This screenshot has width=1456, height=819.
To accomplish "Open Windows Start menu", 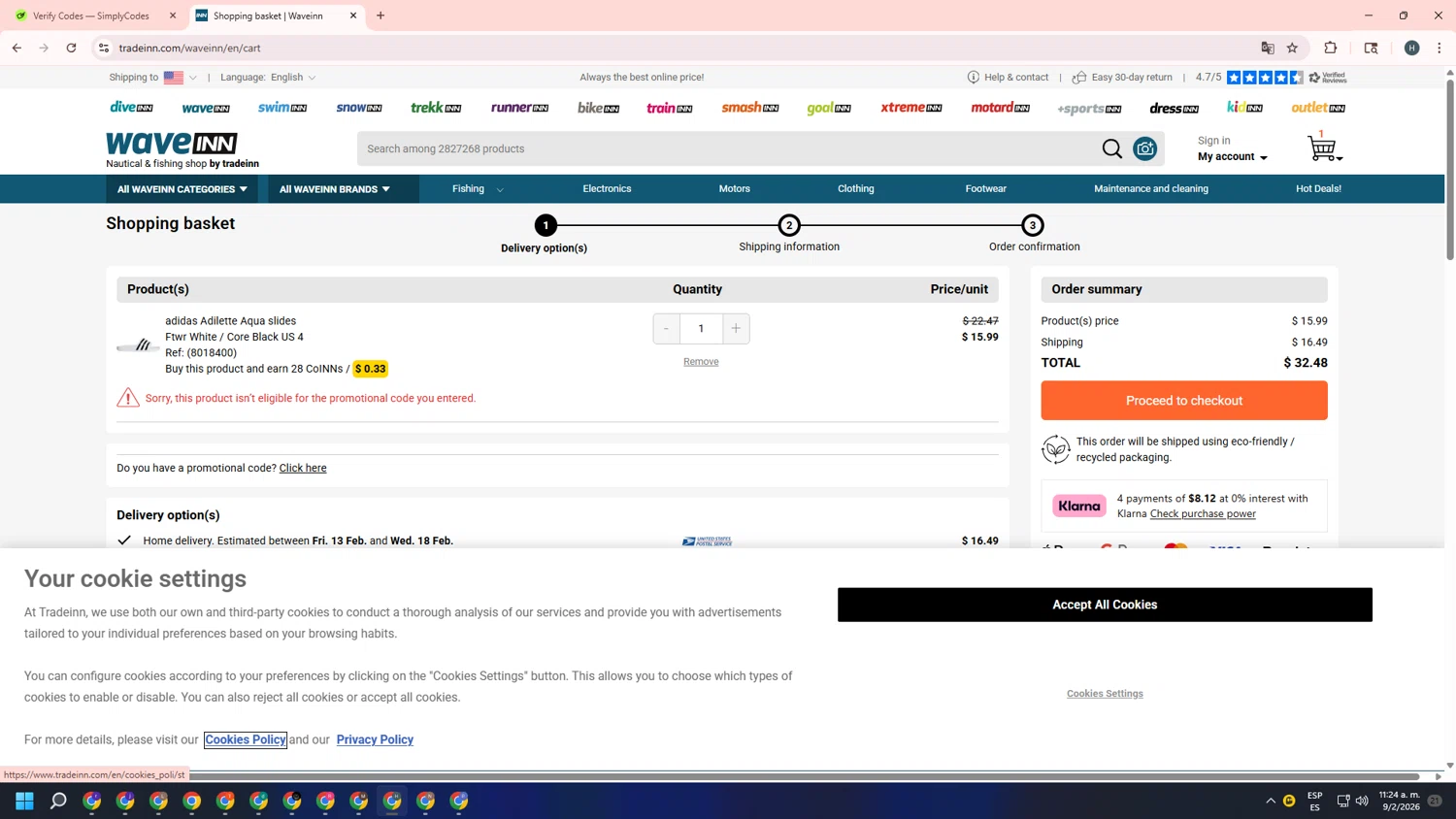I will click(24, 801).
